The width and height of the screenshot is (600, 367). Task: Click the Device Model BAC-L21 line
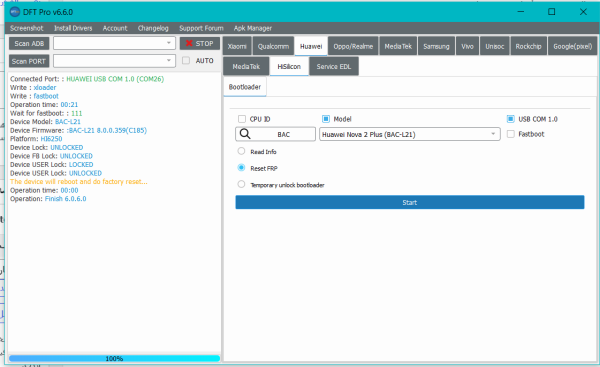45,122
